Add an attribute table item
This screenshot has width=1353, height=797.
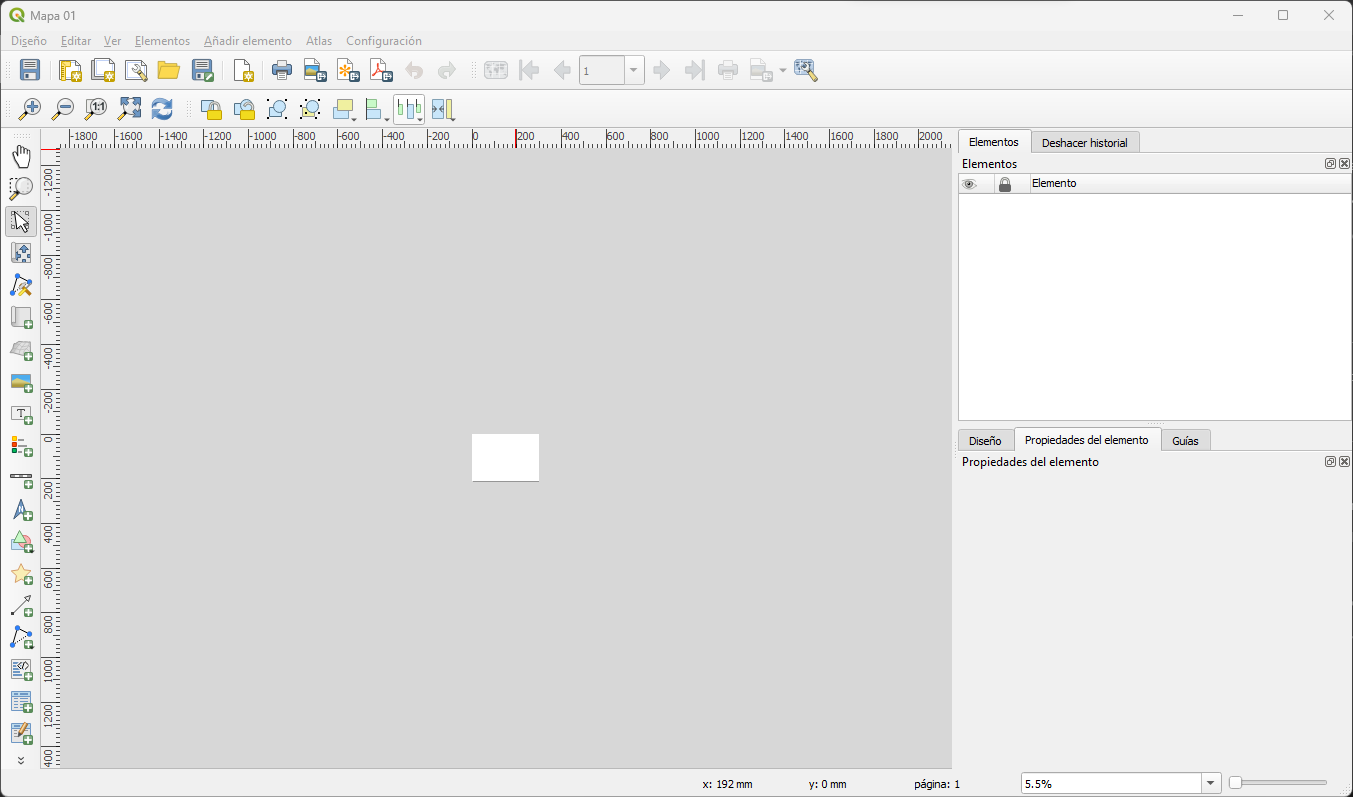tap(21, 702)
